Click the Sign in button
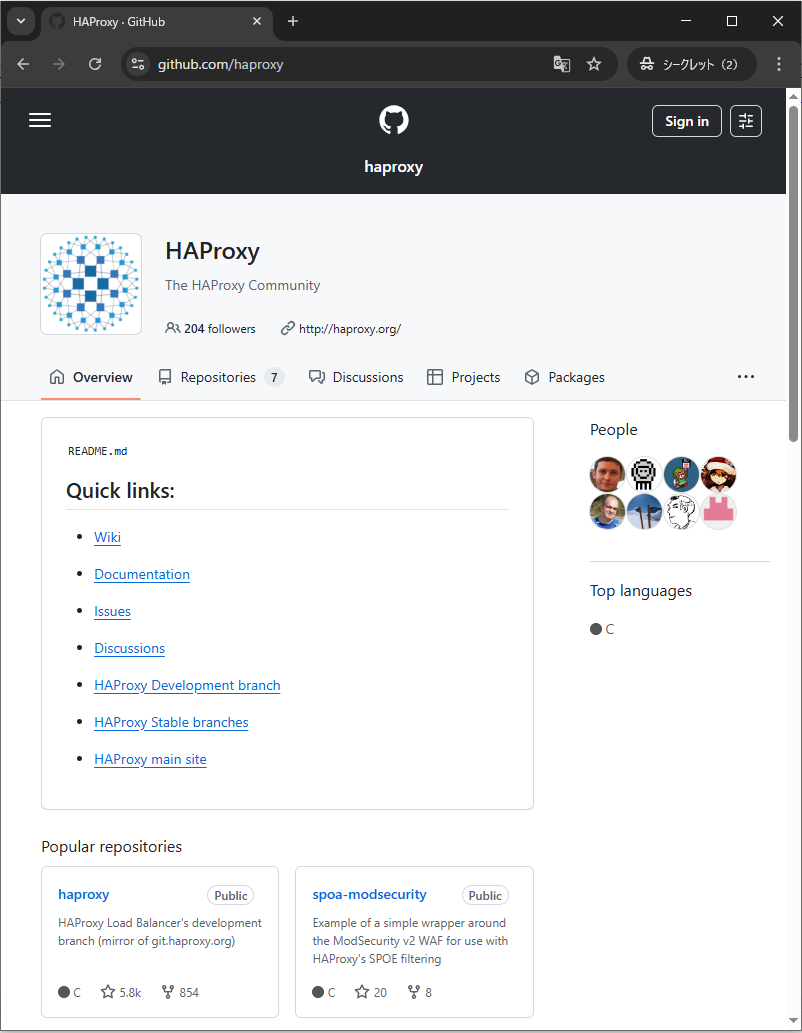802x1033 pixels. point(687,121)
